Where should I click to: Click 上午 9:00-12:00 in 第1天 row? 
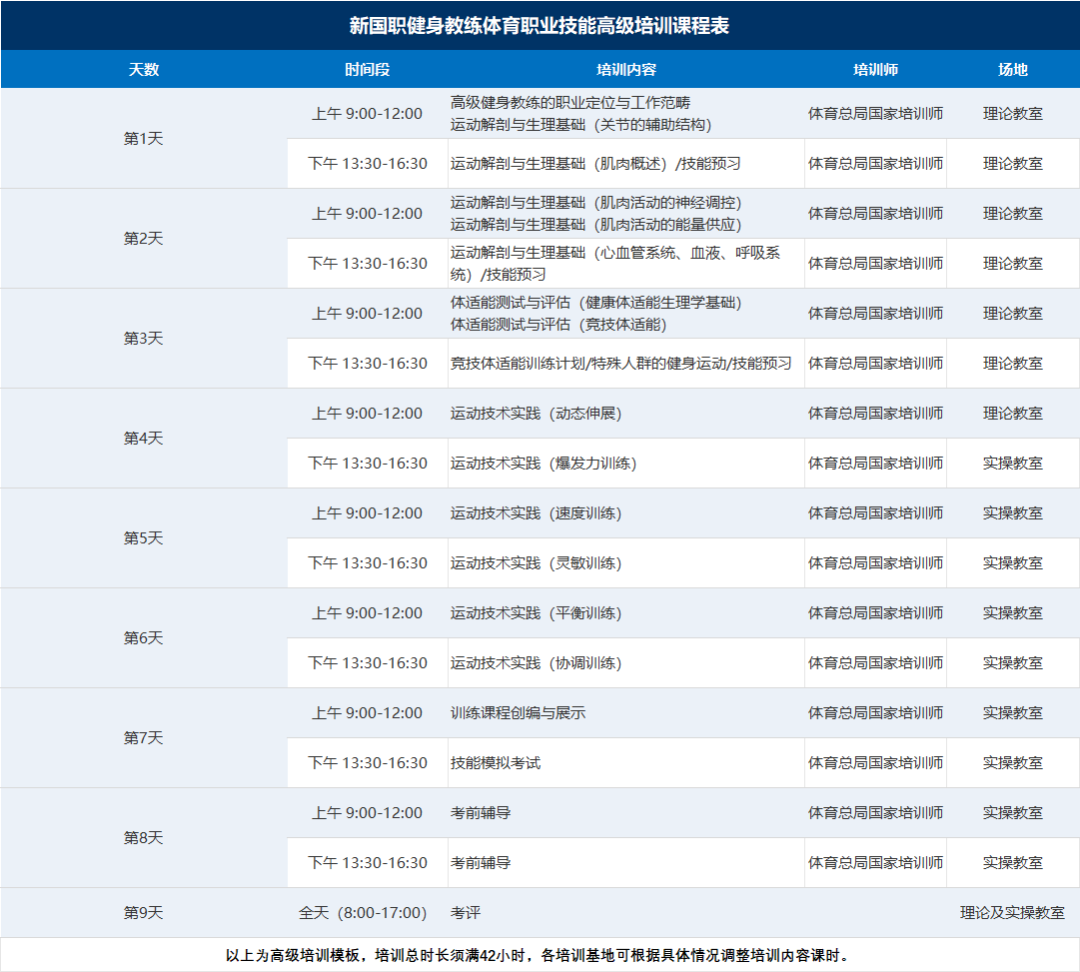click(367, 114)
